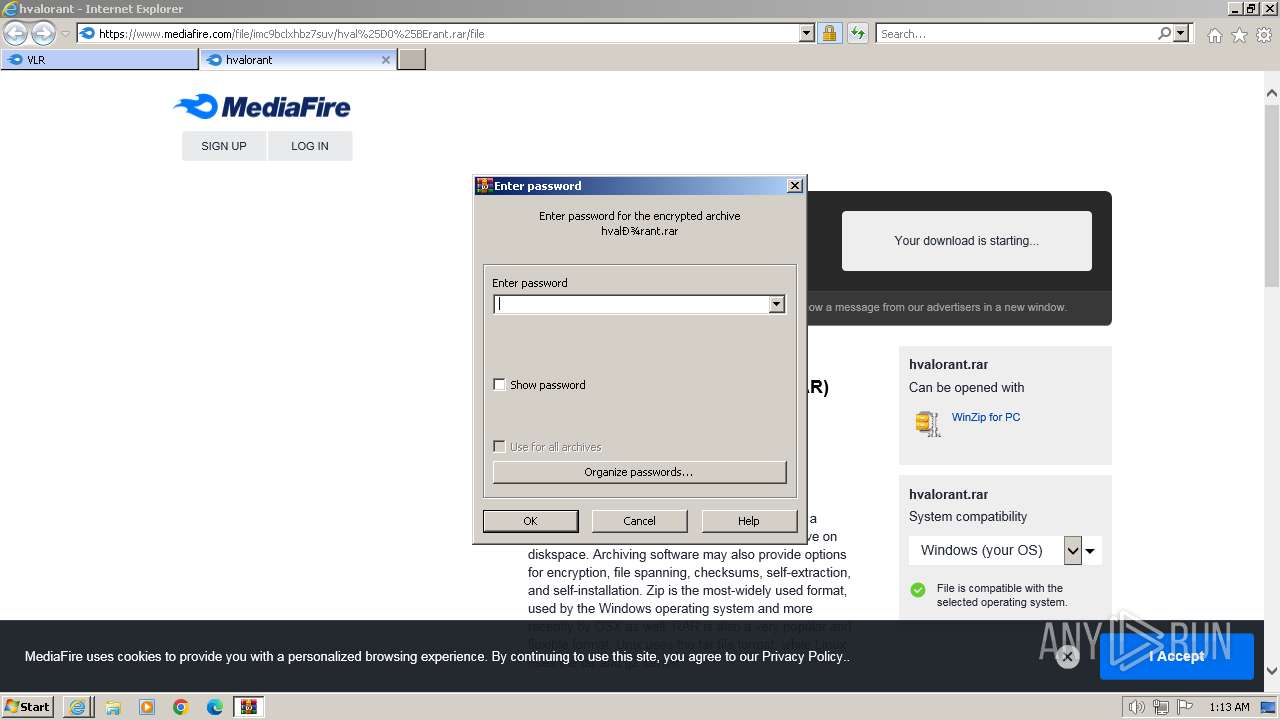1280x720 pixels.
Task: Click the WinZip for PC icon
Action: click(928, 423)
